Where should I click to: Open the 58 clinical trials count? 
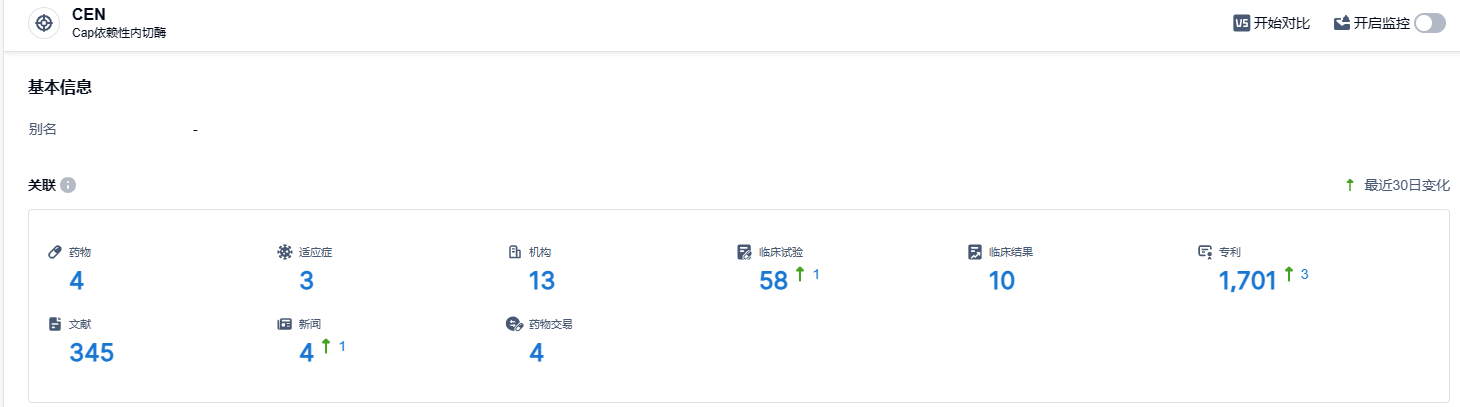[774, 281]
